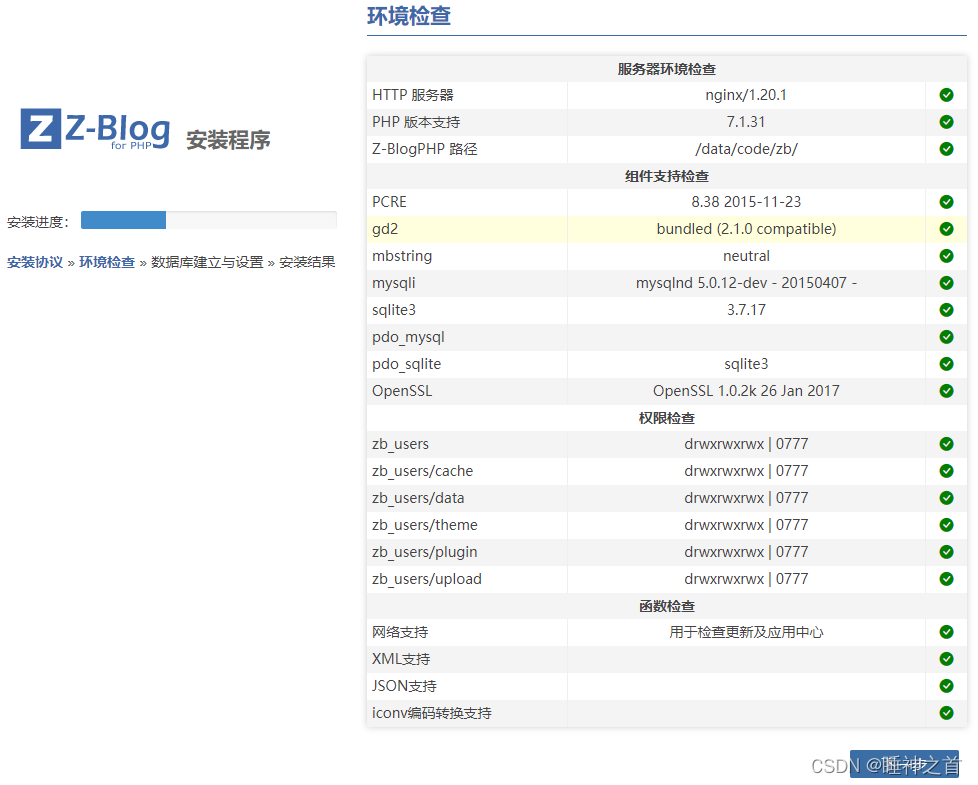
Task: Click the green check in the mysqli row
Action: (946, 283)
